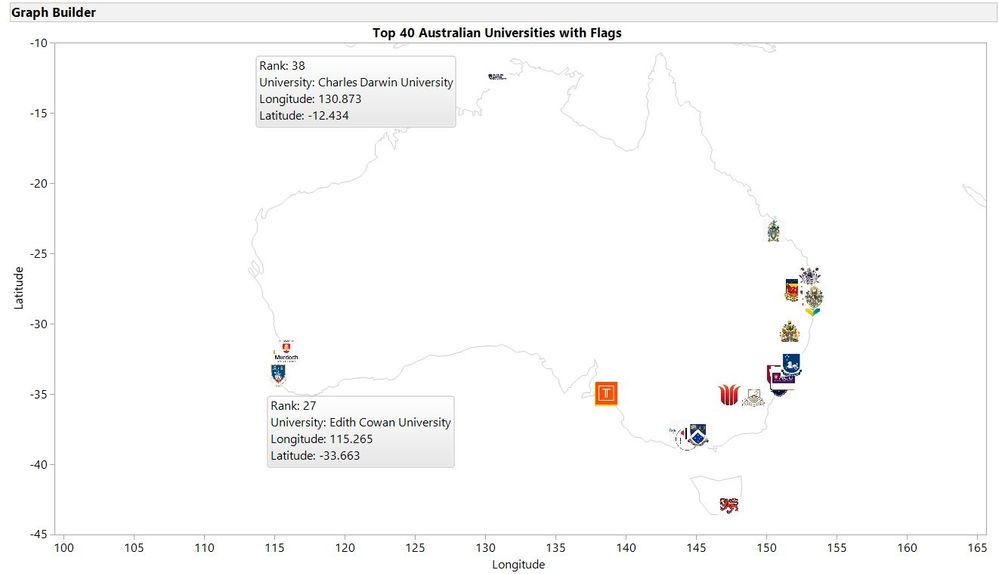999x574 pixels.
Task: Click the Murdoch University logo marker
Action: point(286,351)
